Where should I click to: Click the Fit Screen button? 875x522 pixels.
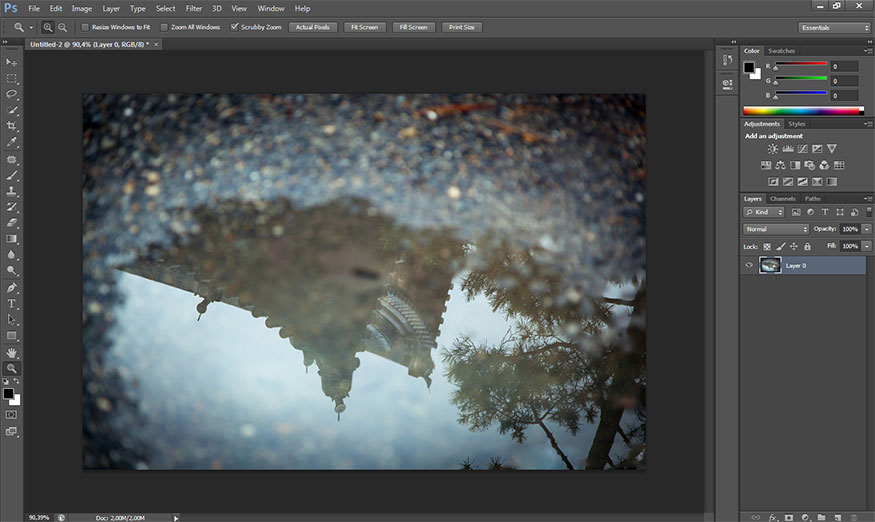pyautogui.click(x=365, y=27)
